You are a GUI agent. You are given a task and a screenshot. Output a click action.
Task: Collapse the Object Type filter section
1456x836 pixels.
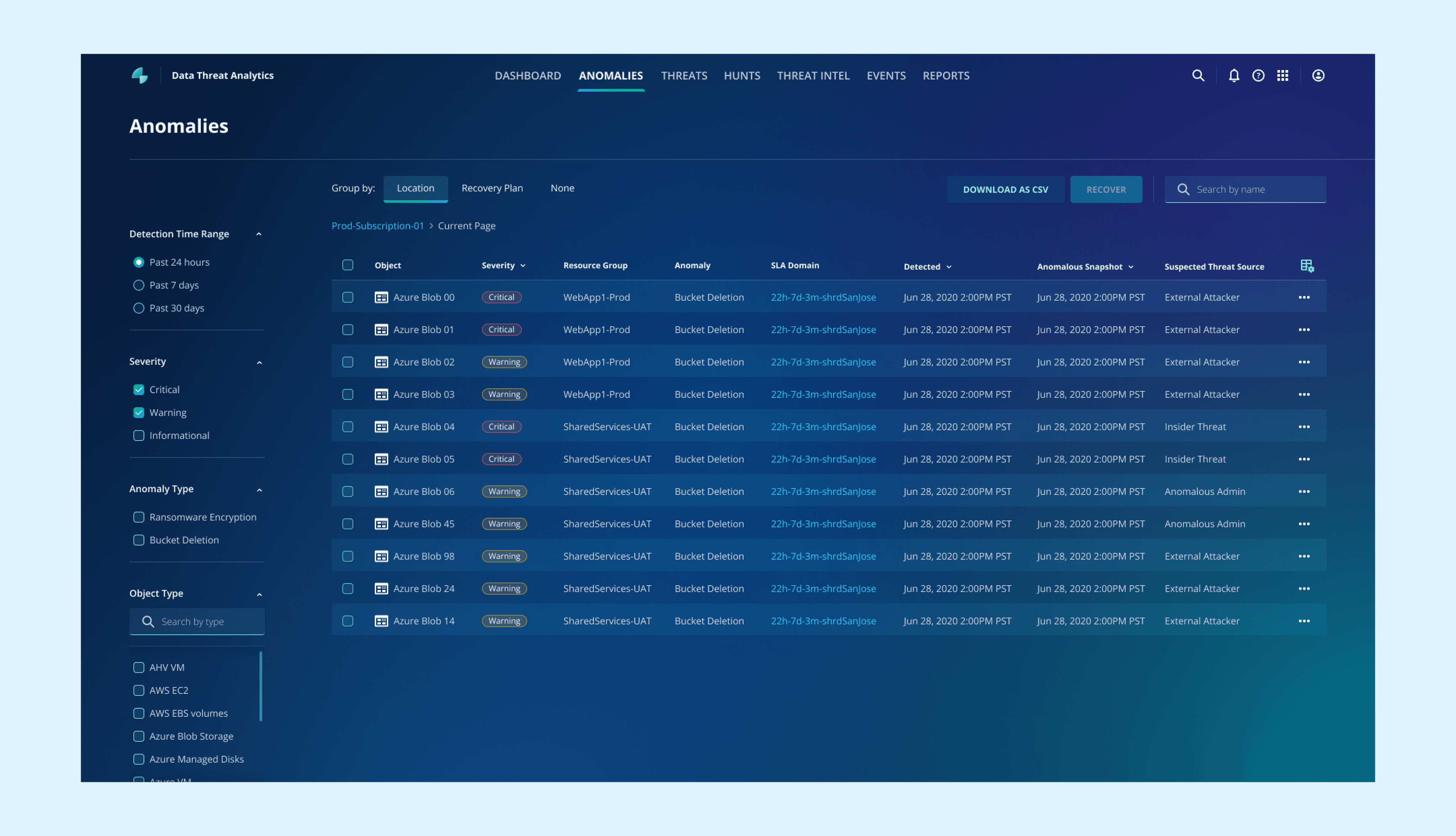(259, 594)
